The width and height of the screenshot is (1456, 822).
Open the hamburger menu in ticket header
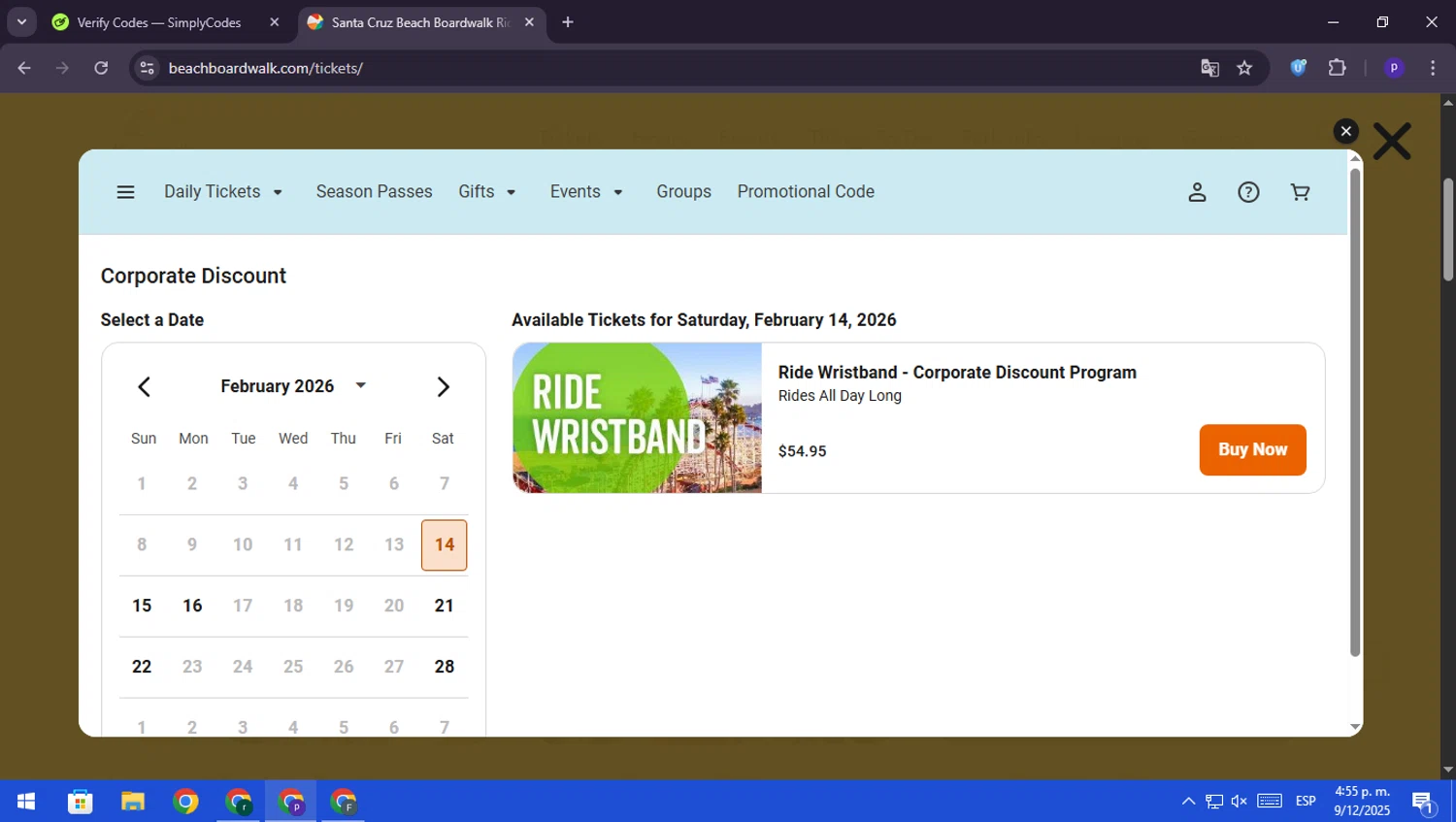125,192
